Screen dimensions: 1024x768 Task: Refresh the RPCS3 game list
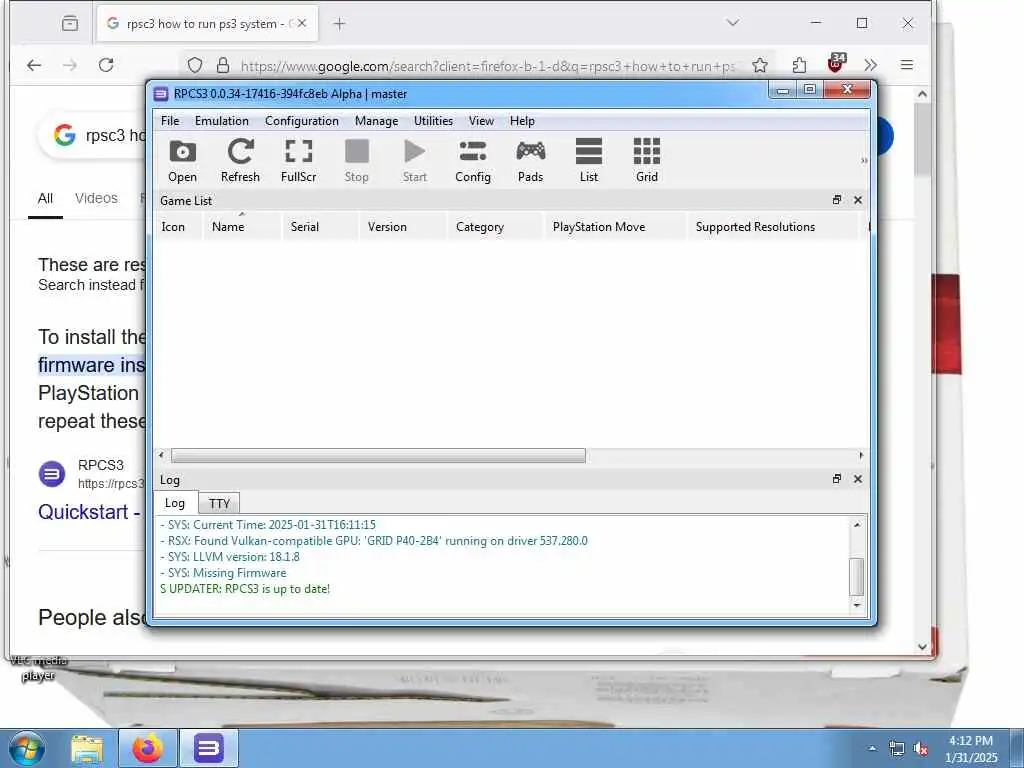click(x=240, y=161)
